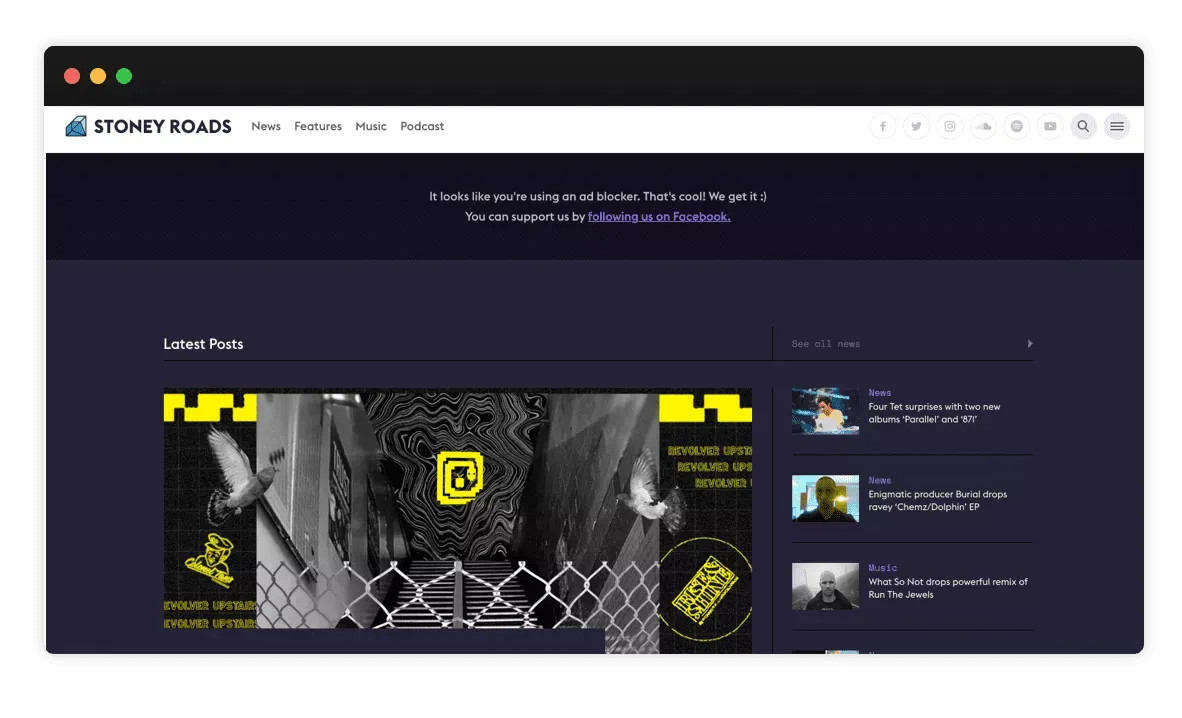The image size is (1182, 718).
Task: Open the YouTube social icon
Action: click(x=1050, y=127)
